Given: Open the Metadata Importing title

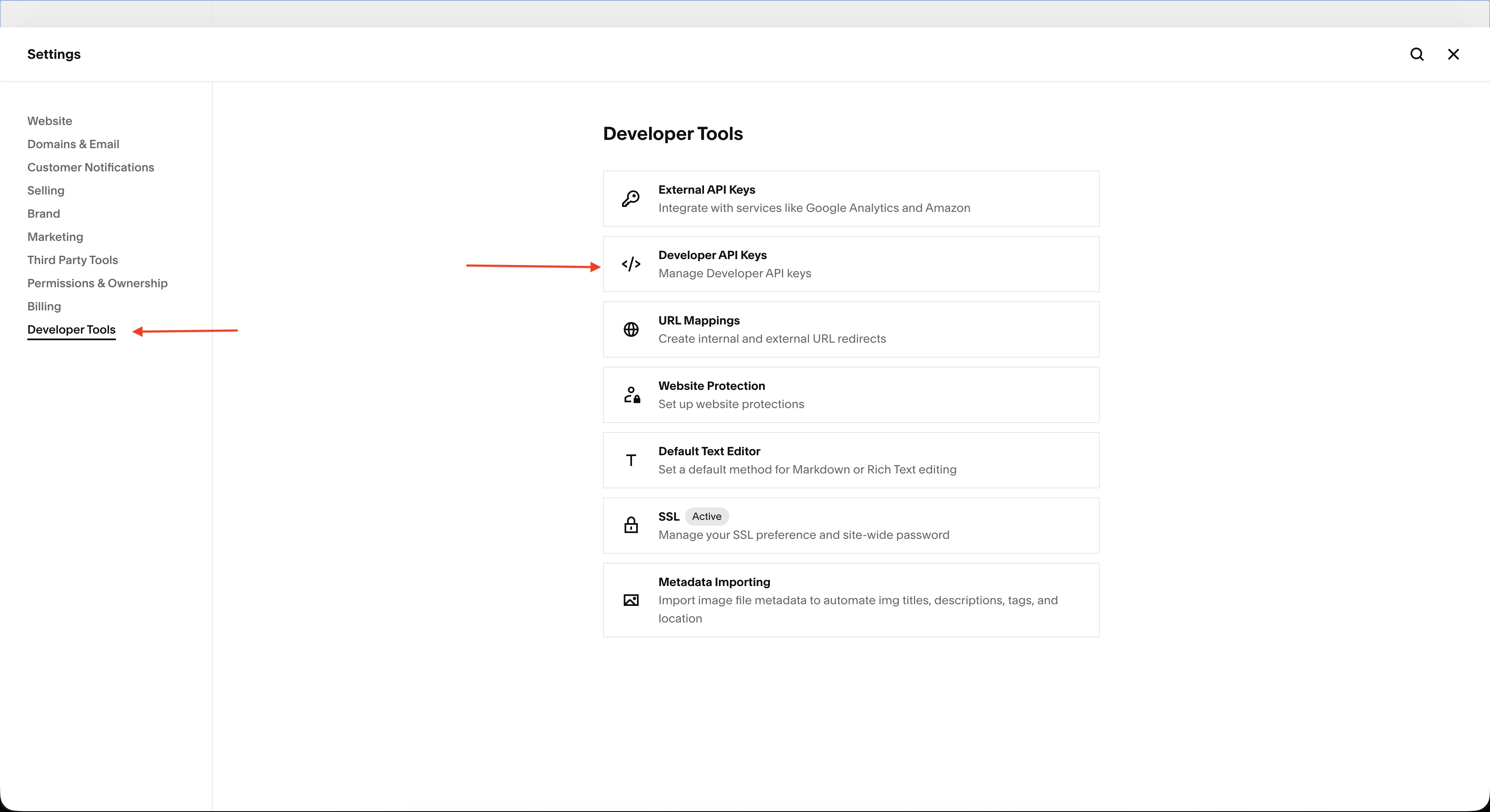Looking at the screenshot, I should coord(714,582).
